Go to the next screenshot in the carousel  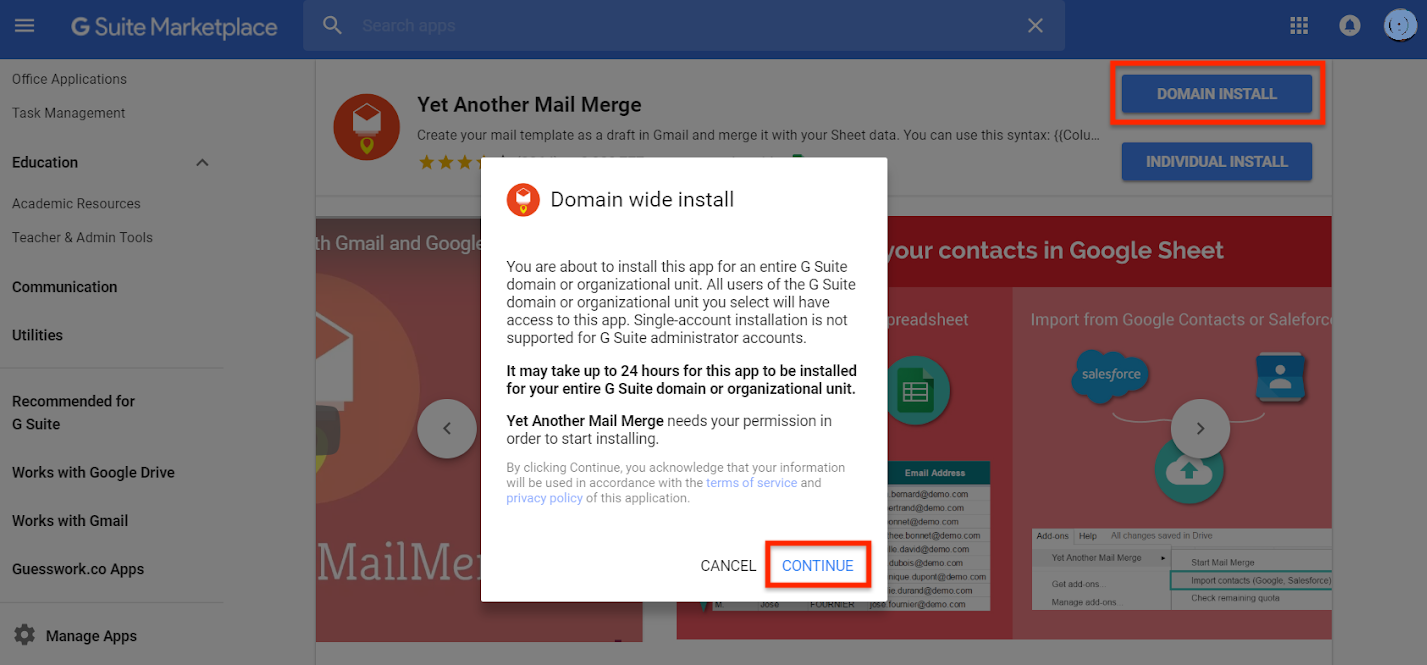pyautogui.click(x=1200, y=429)
